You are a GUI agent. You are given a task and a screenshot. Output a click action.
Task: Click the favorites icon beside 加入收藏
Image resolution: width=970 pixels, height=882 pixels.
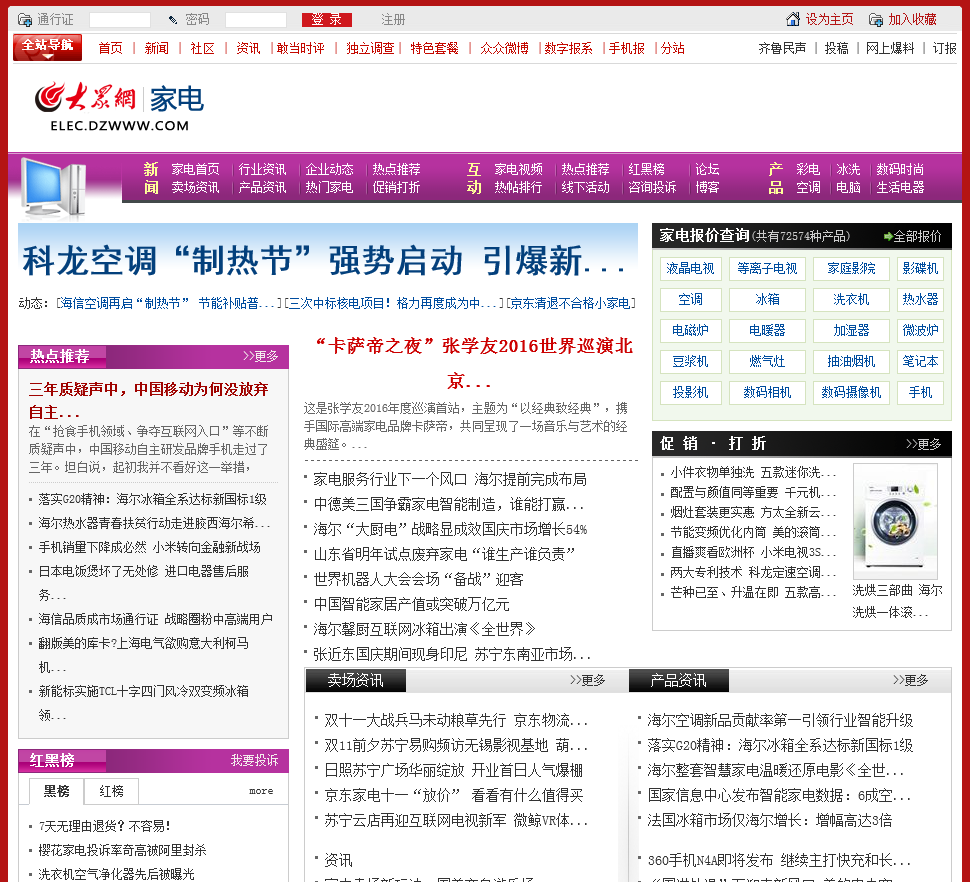[x=875, y=20]
